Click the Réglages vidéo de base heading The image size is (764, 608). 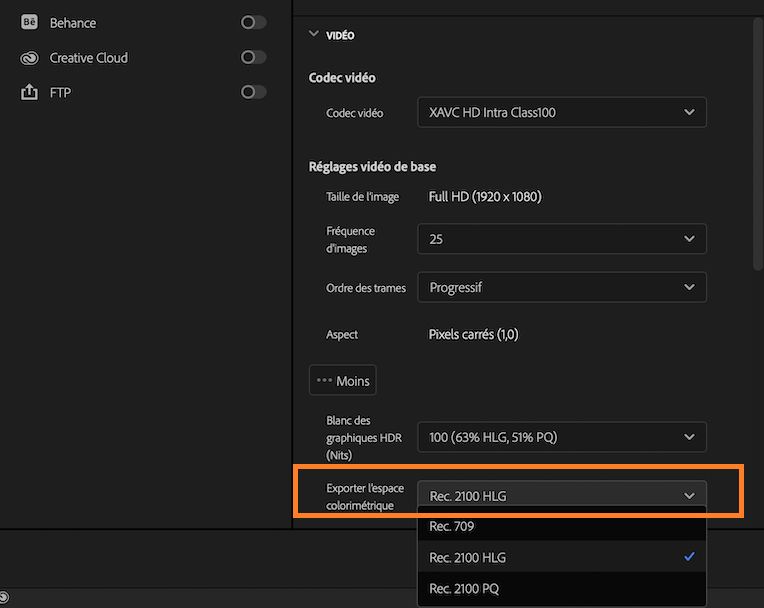pos(372,167)
